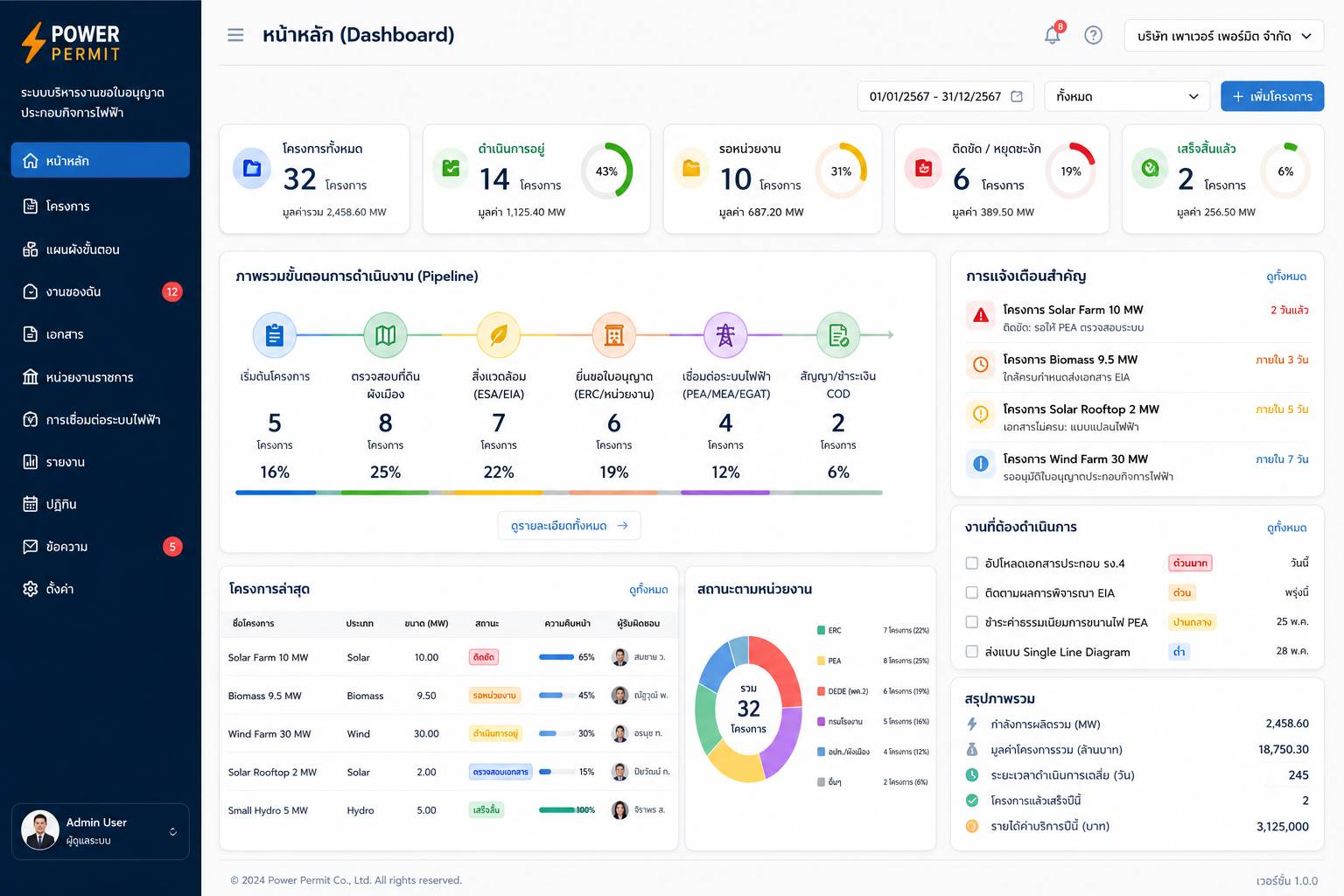
Task: Click the ERC color swatch in legend
Action: pos(821,630)
